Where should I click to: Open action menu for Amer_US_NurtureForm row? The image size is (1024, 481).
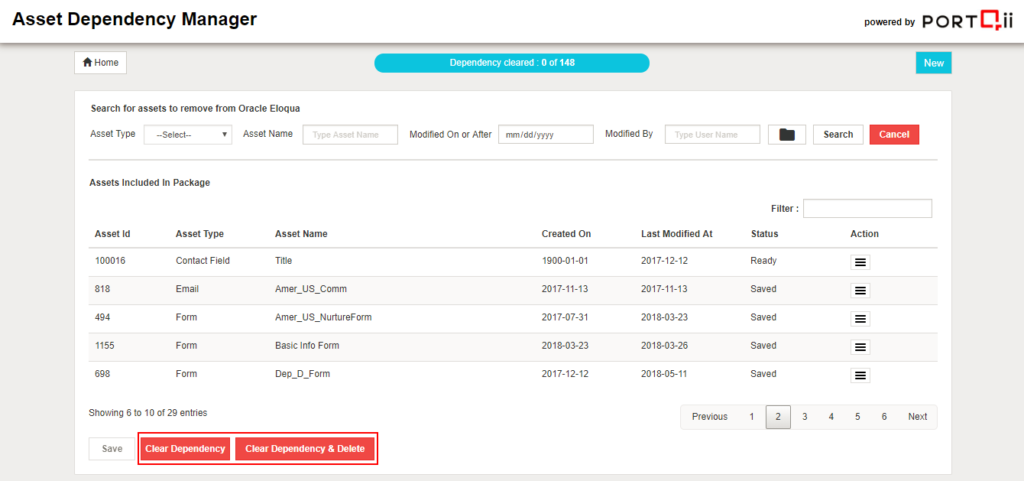click(860, 318)
